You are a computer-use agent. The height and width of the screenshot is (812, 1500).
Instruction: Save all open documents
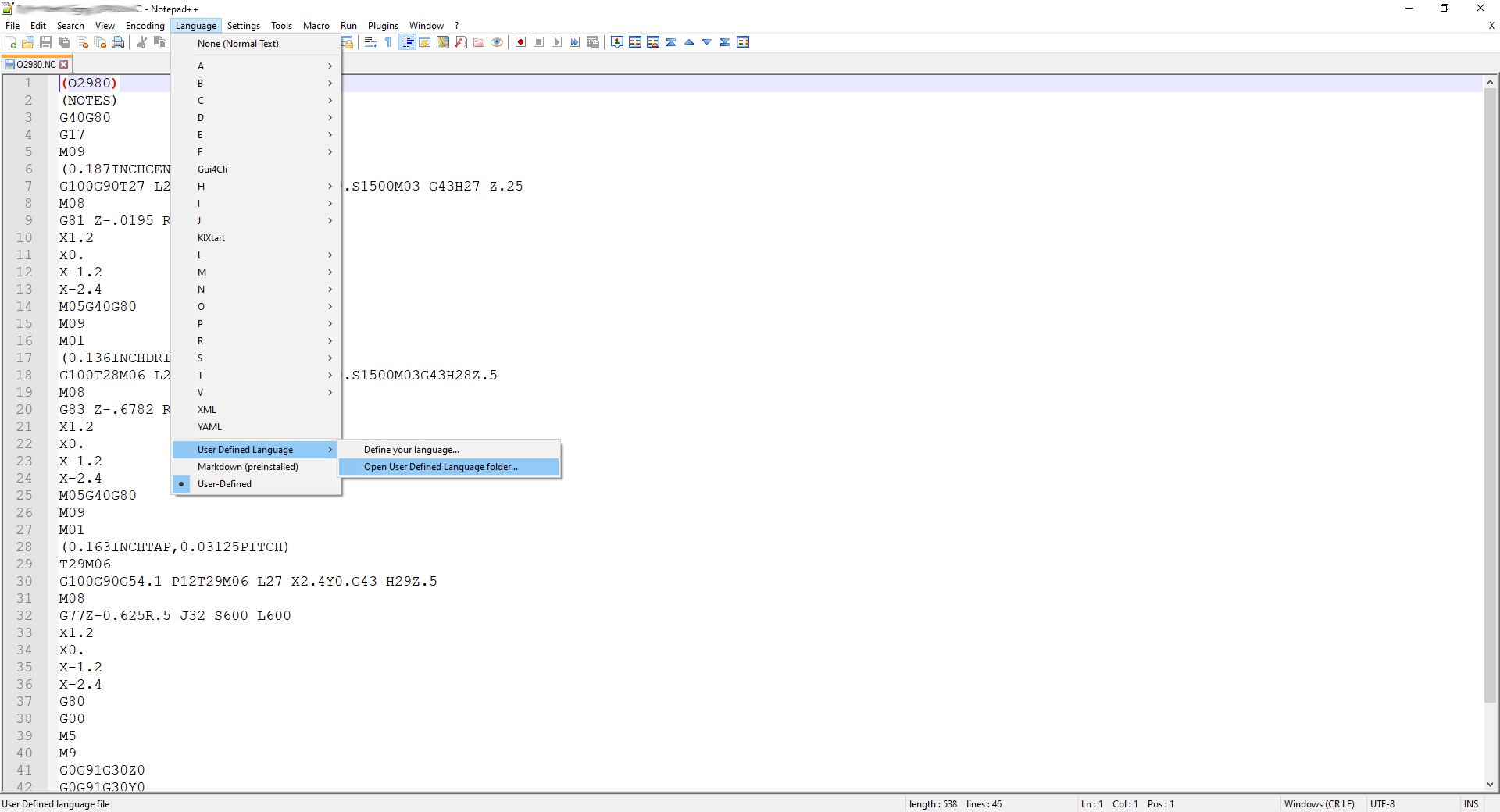[x=62, y=42]
